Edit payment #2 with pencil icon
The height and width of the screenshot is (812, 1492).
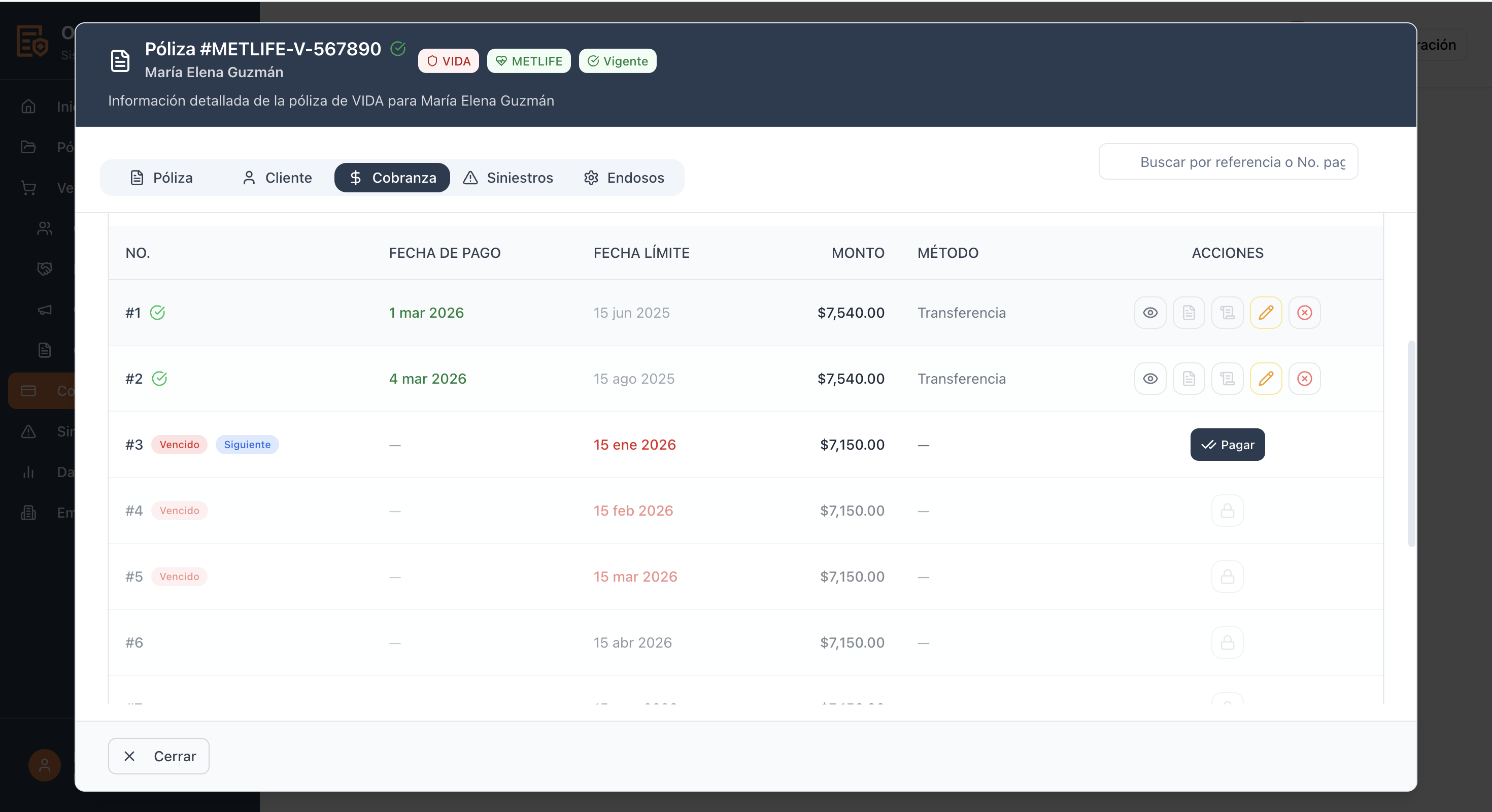[x=1266, y=379]
